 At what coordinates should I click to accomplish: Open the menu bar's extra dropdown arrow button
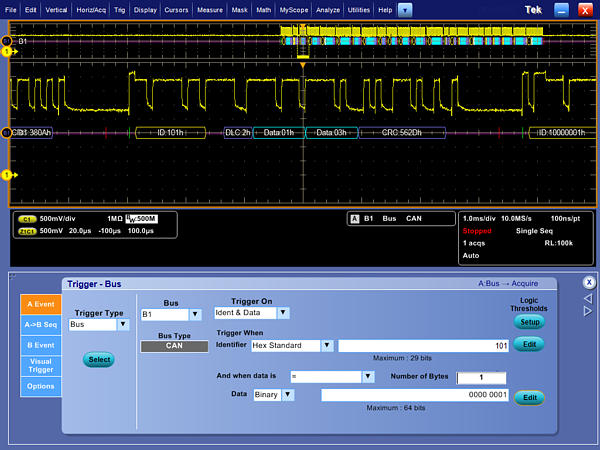pyautogui.click(x=404, y=9)
